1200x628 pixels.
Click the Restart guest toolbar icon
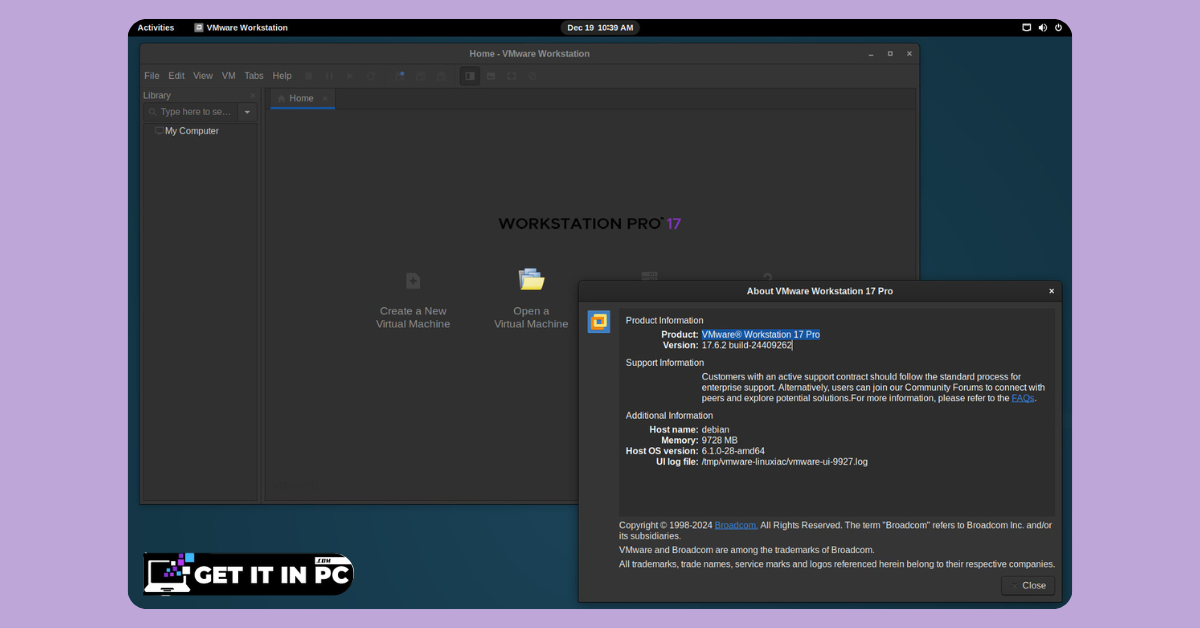(371, 76)
